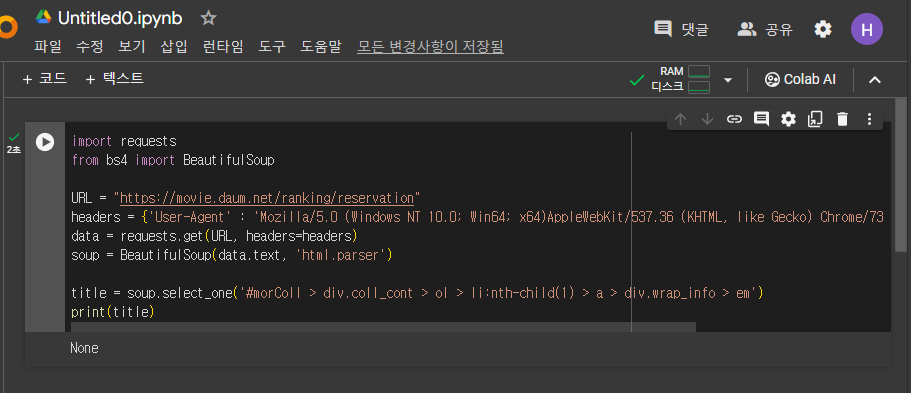This screenshot has width=911, height=393.
Task: Open 댓글 comments button
Action: tap(682, 29)
